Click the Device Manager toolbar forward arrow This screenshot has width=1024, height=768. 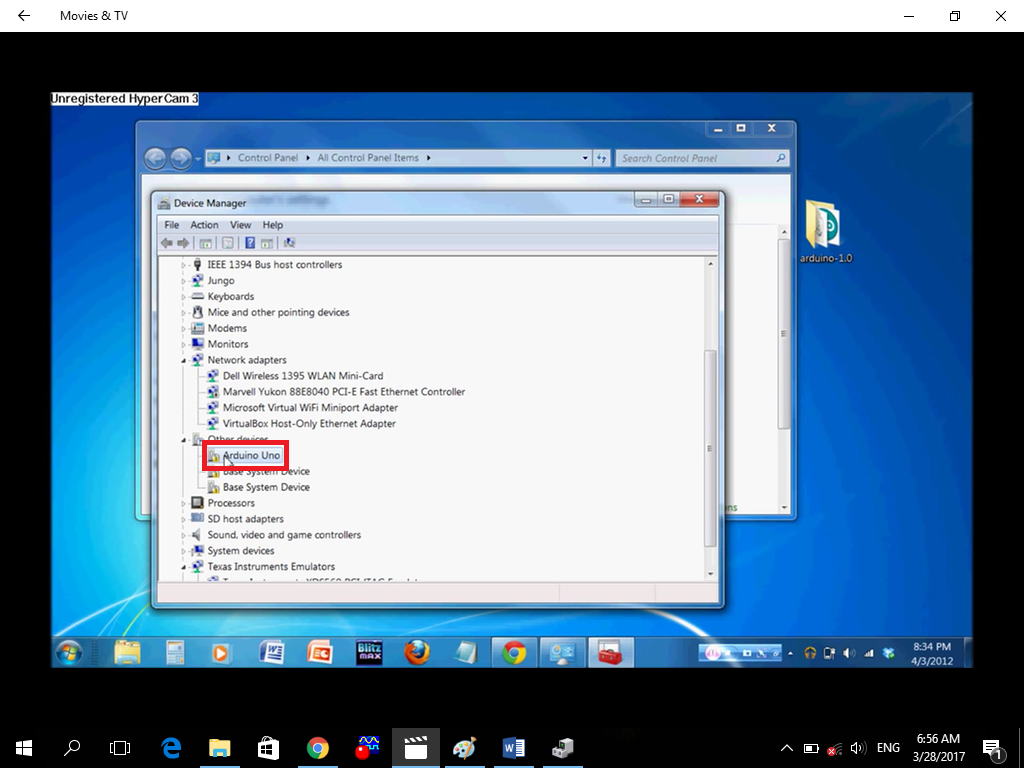pos(184,243)
